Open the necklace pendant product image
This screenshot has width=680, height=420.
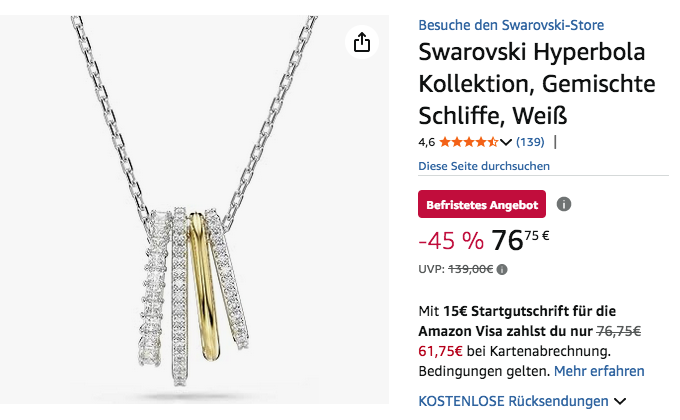point(194,210)
